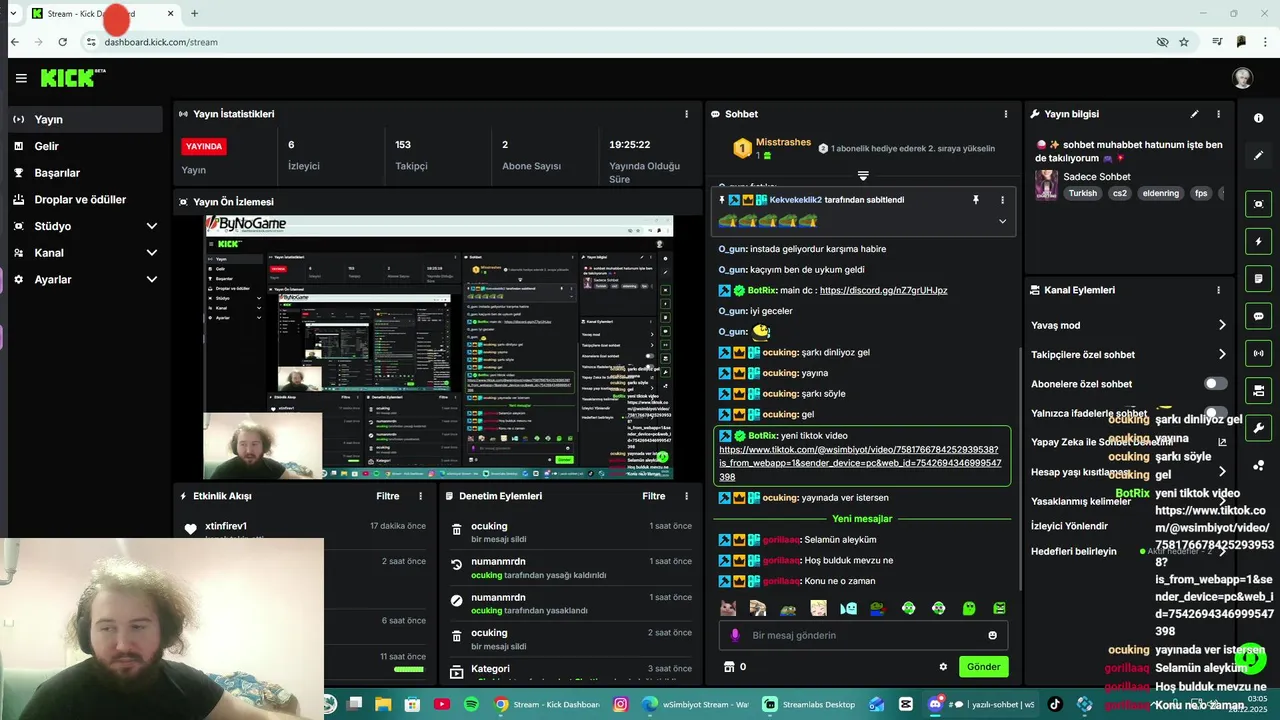Image resolution: width=1280 pixels, height=720 pixels.
Task: Click the wrench icon in right sidebar
Action: point(1258,428)
